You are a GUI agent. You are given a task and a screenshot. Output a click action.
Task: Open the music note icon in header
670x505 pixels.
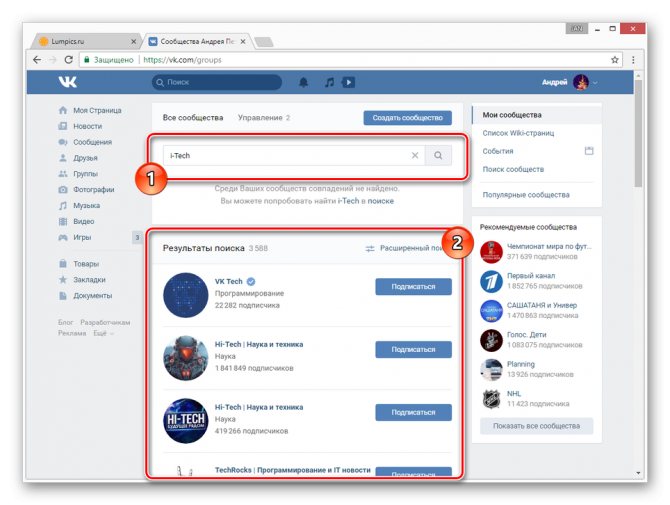[x=329, y=82]
